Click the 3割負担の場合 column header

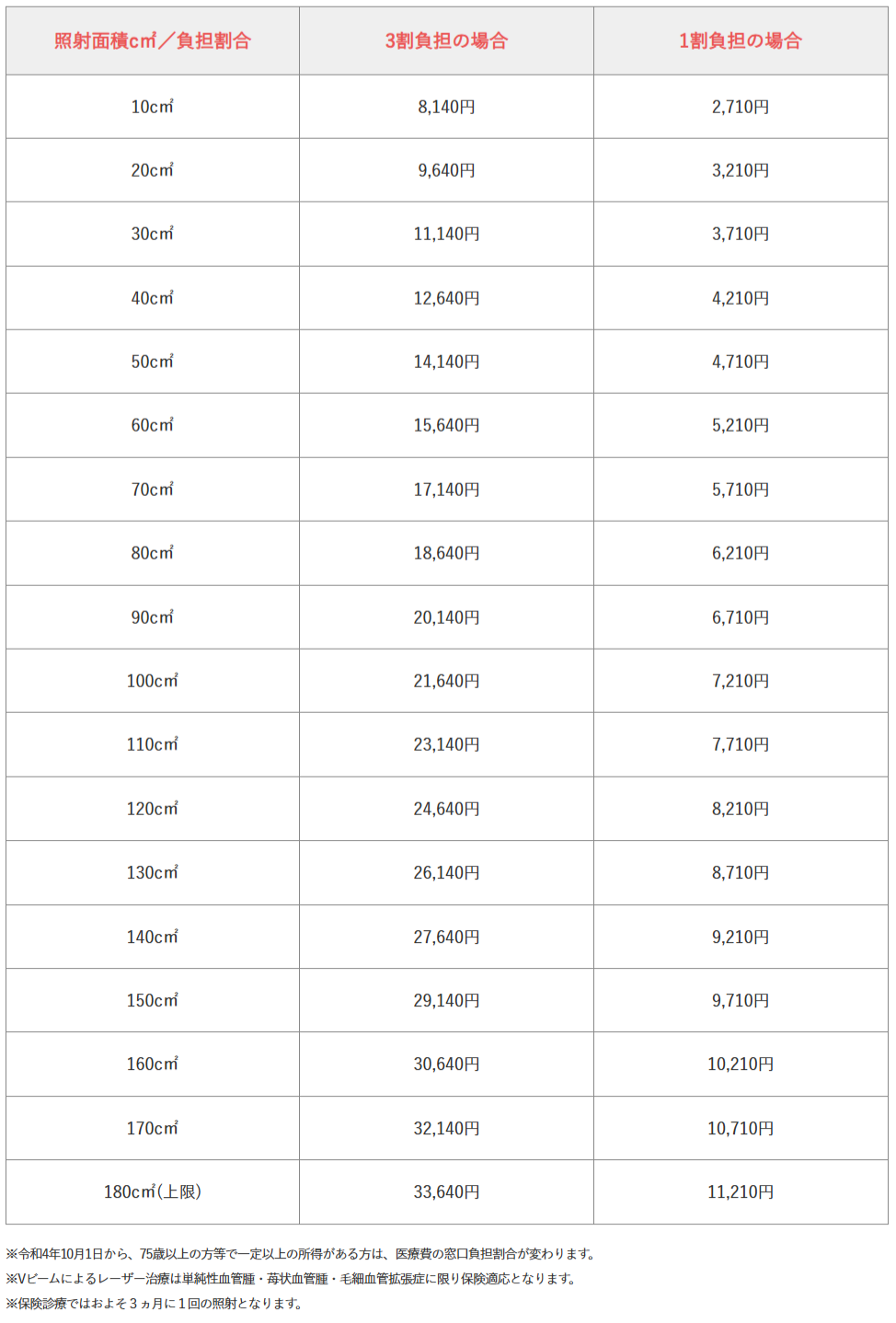pos(446,40)
